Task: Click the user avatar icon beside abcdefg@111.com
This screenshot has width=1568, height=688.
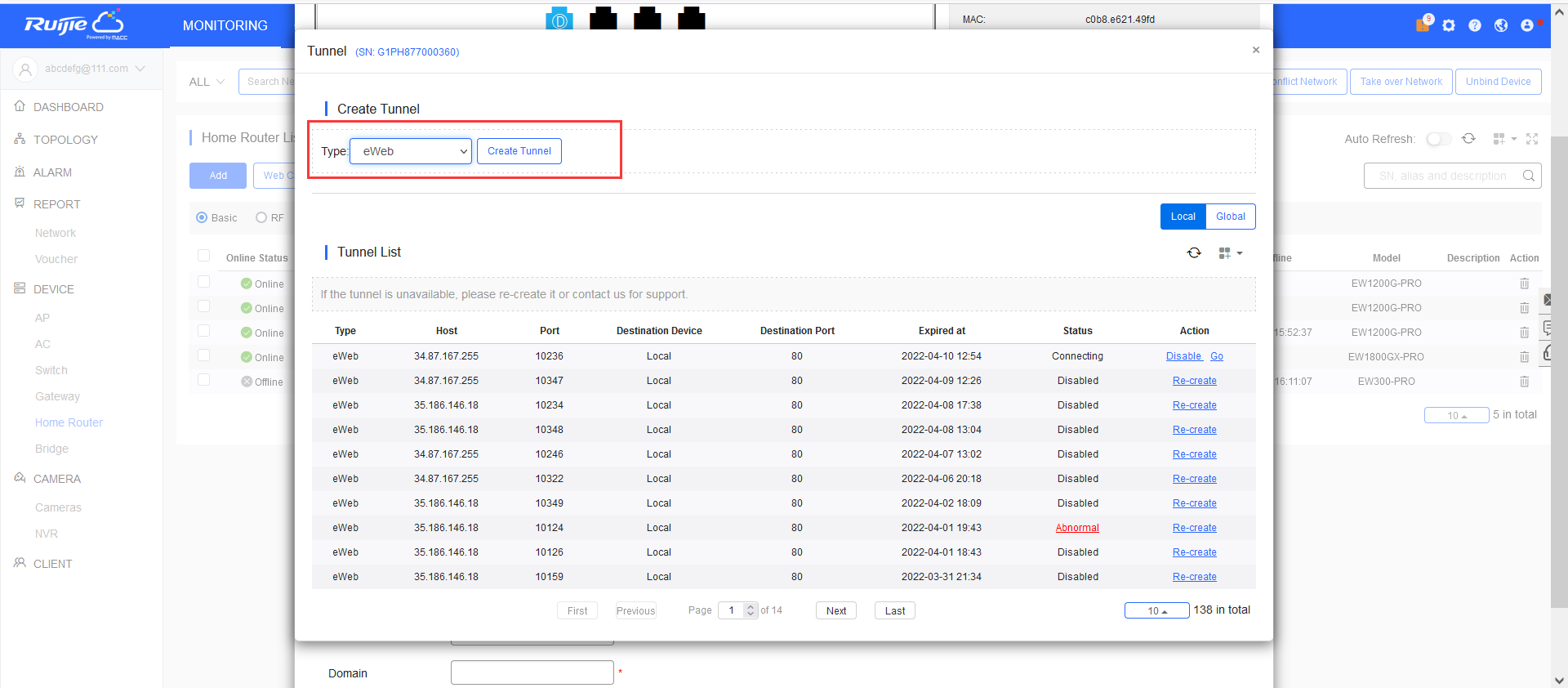Action: coord(25,69)
